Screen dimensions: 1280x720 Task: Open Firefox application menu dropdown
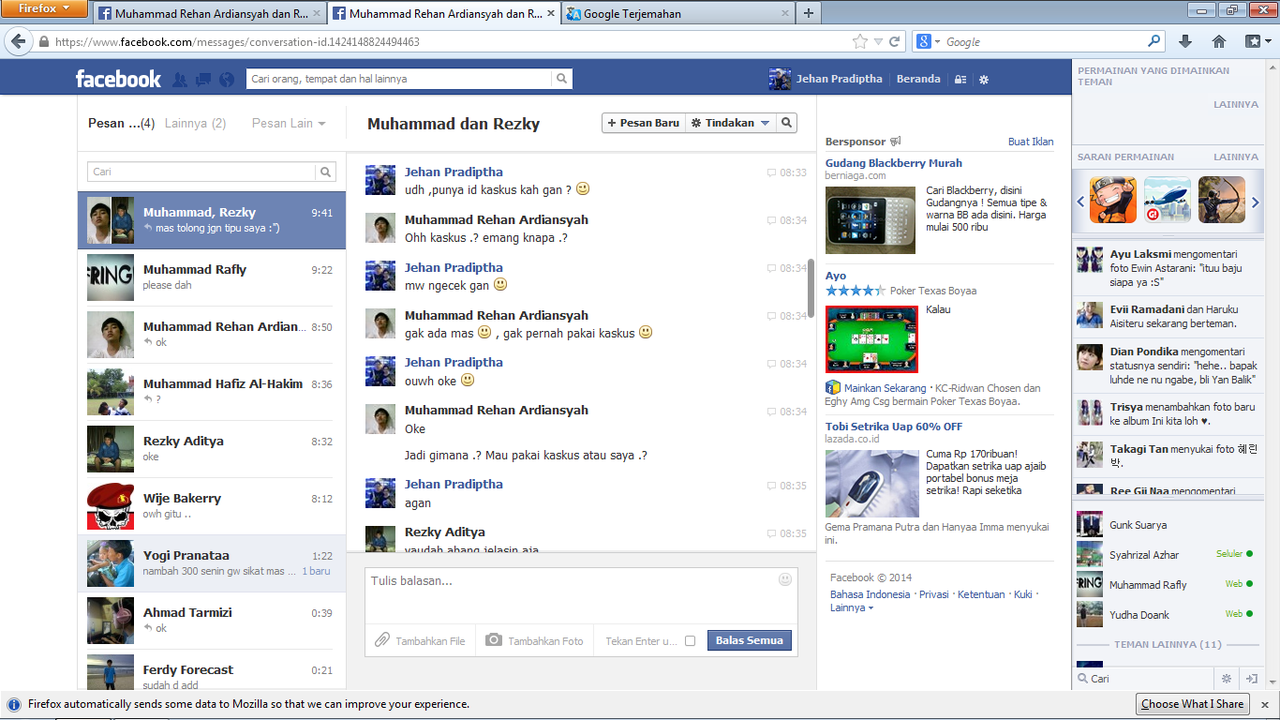pos(45,9)
